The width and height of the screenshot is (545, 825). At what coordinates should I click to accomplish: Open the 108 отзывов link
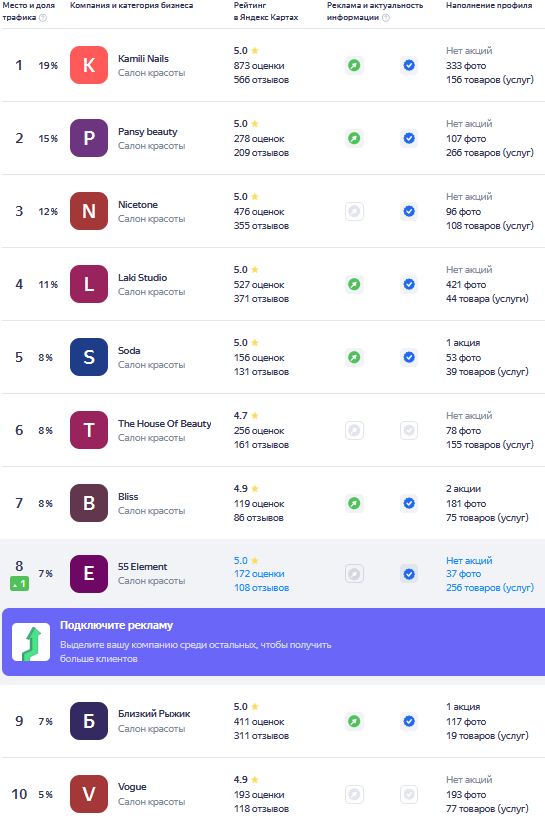point(261,588)
